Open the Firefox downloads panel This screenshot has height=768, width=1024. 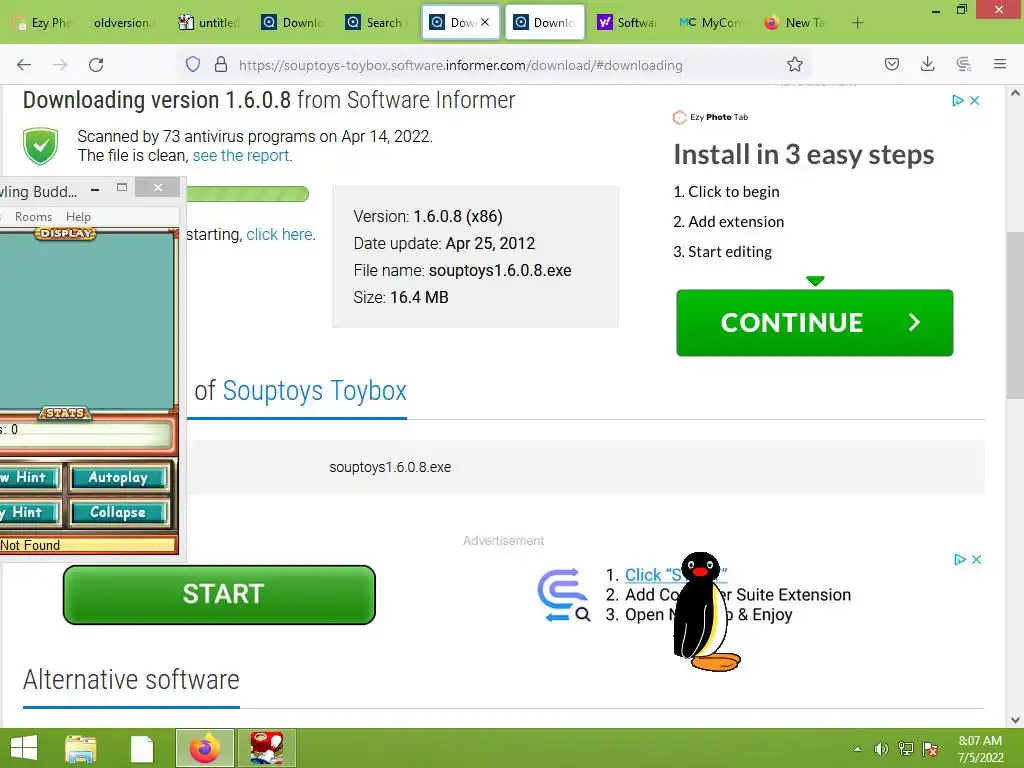(927, 64)
